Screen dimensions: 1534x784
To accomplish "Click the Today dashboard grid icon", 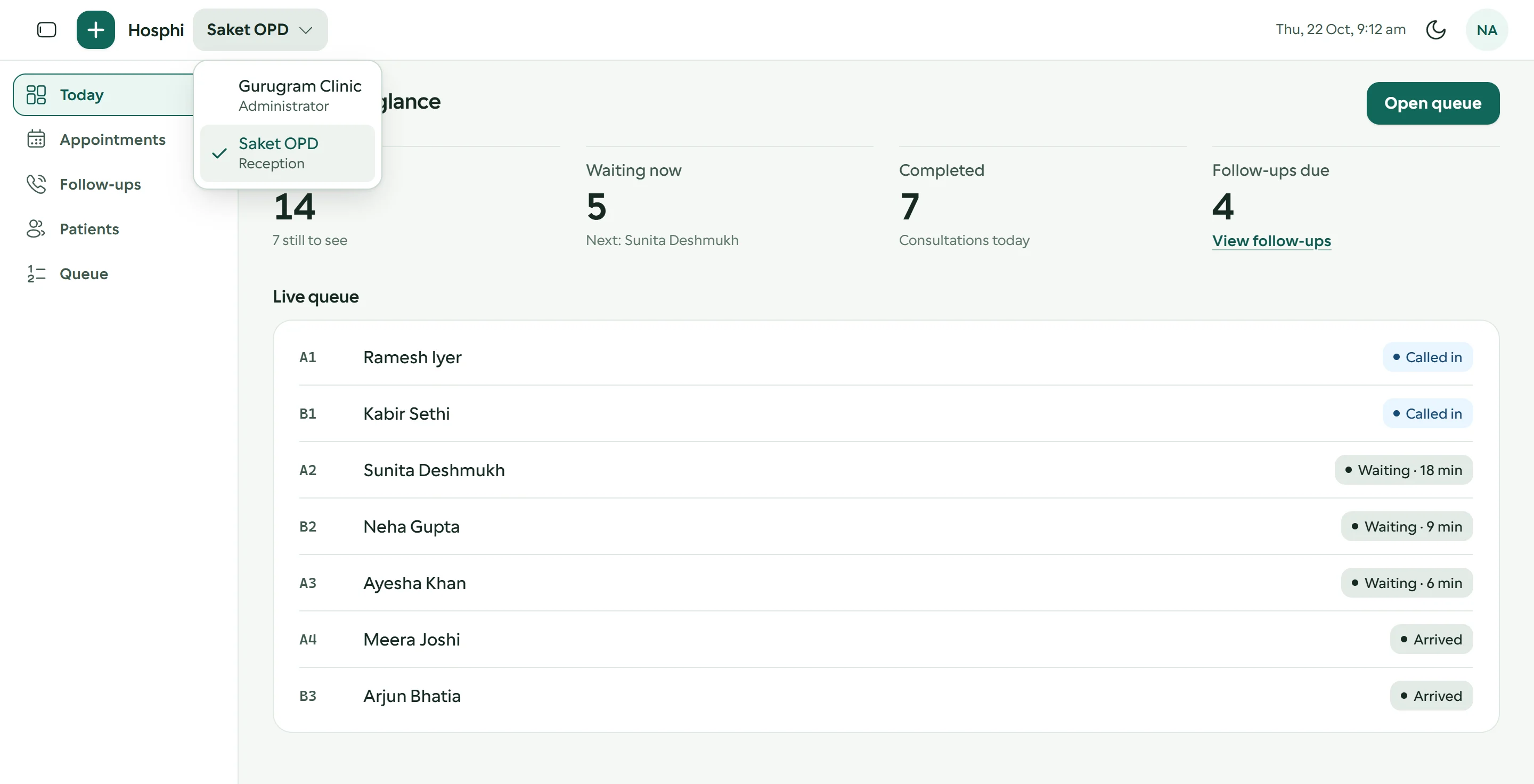I will tap(36, 95).
